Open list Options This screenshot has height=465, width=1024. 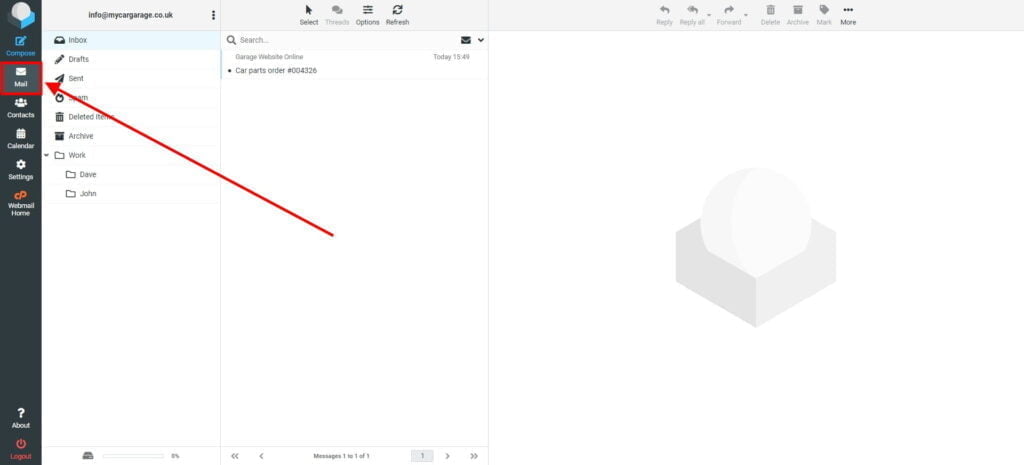[x=368, y=15]
